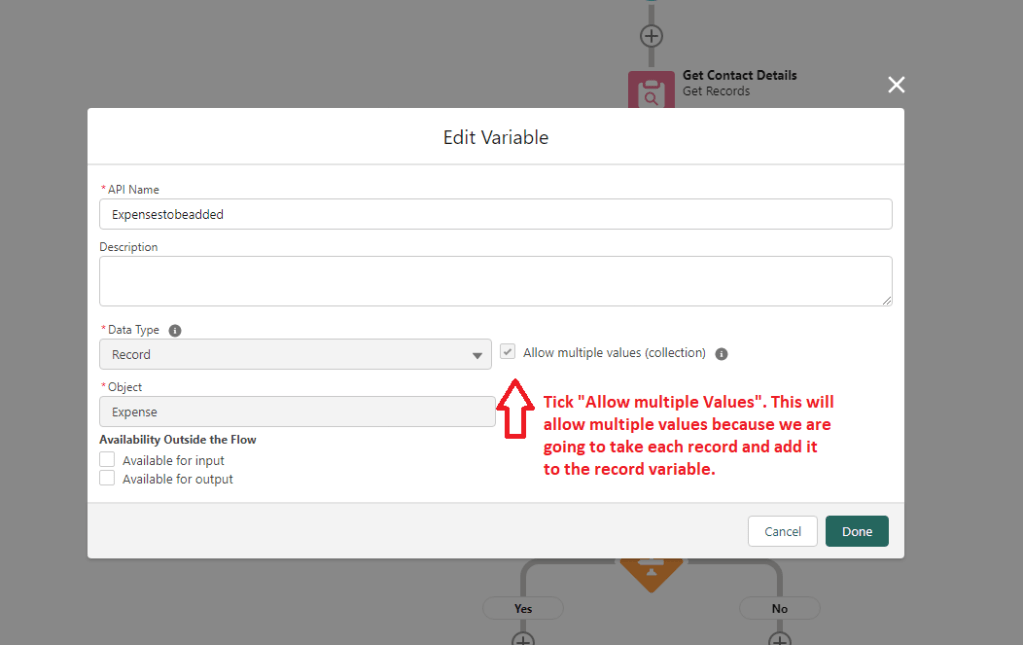Select the Get Records element icon
This screenshot has width=1023, height=645.
tap(651, 90)
